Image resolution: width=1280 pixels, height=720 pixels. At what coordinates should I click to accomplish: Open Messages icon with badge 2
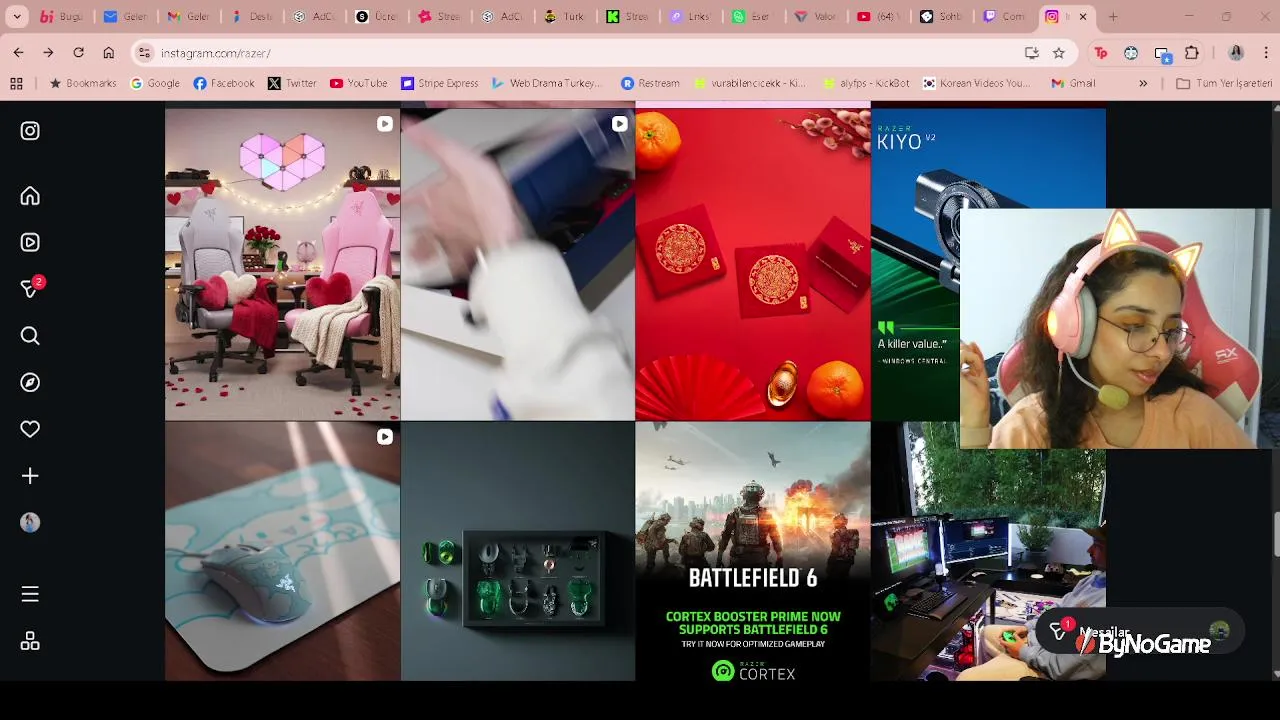coord(30,288)
